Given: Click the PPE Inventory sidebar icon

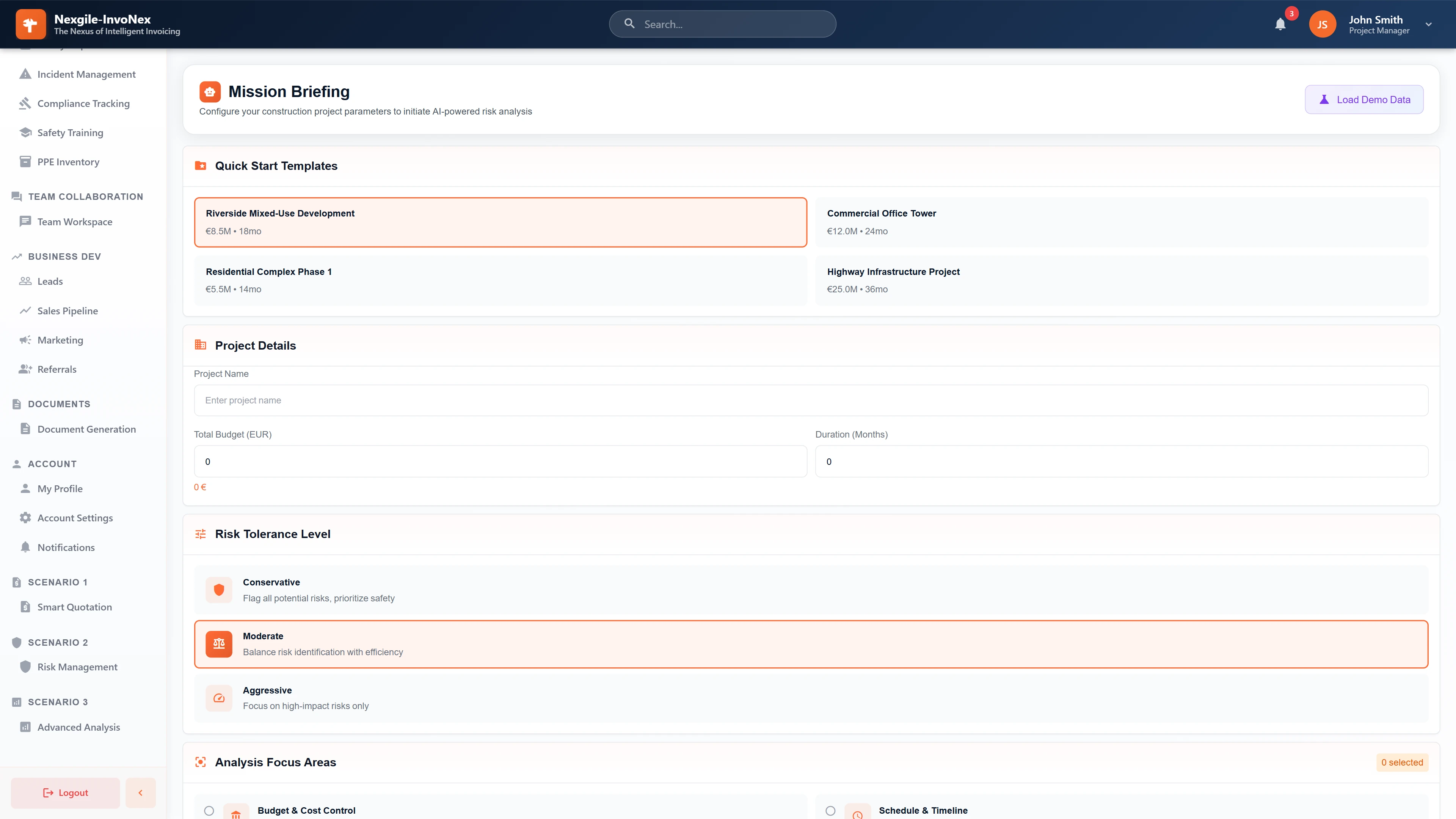Looking at the screenshot, I should click(25, 162).
